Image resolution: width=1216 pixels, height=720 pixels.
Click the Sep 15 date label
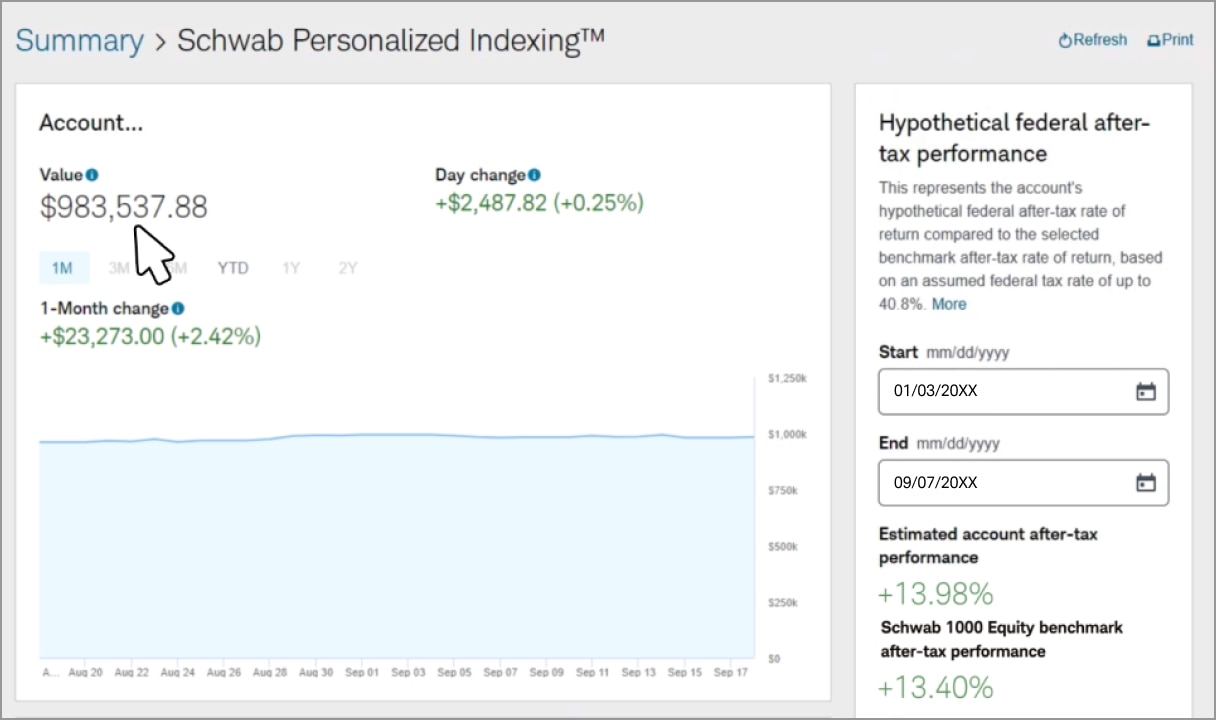click(x=684, y=673)
